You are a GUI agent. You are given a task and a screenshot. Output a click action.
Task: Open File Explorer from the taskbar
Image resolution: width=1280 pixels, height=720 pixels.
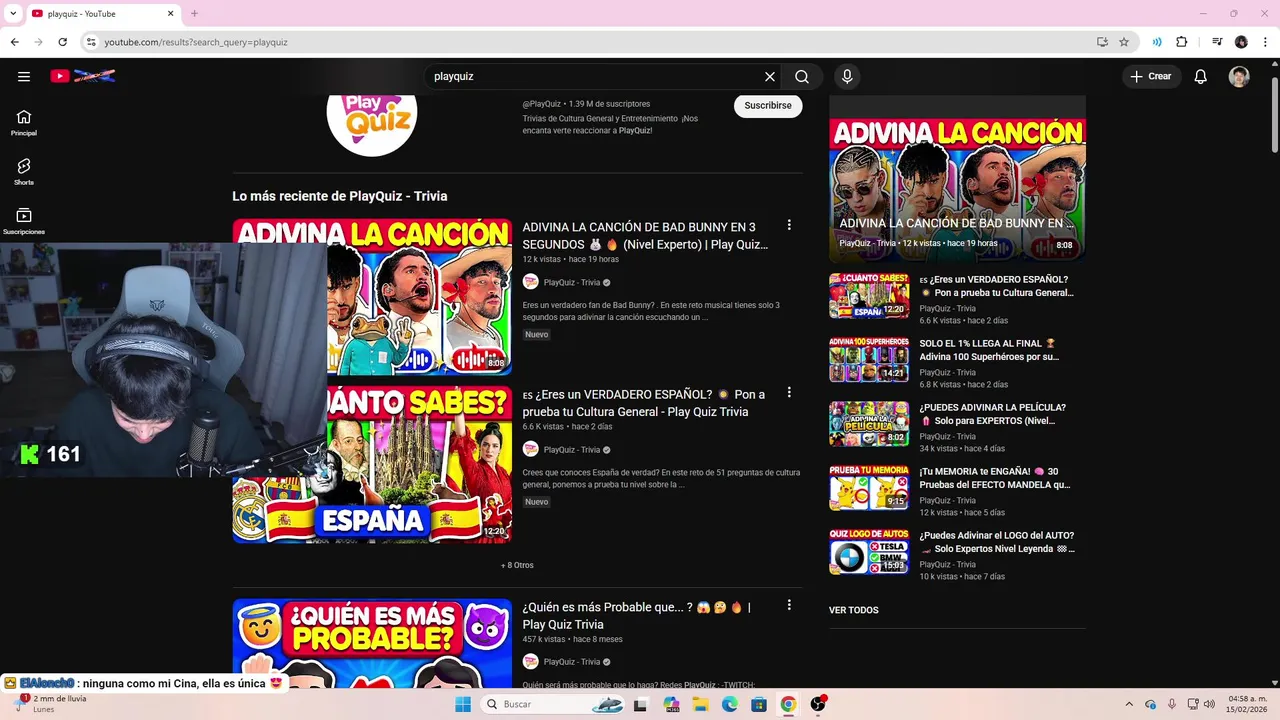[700, 704]
